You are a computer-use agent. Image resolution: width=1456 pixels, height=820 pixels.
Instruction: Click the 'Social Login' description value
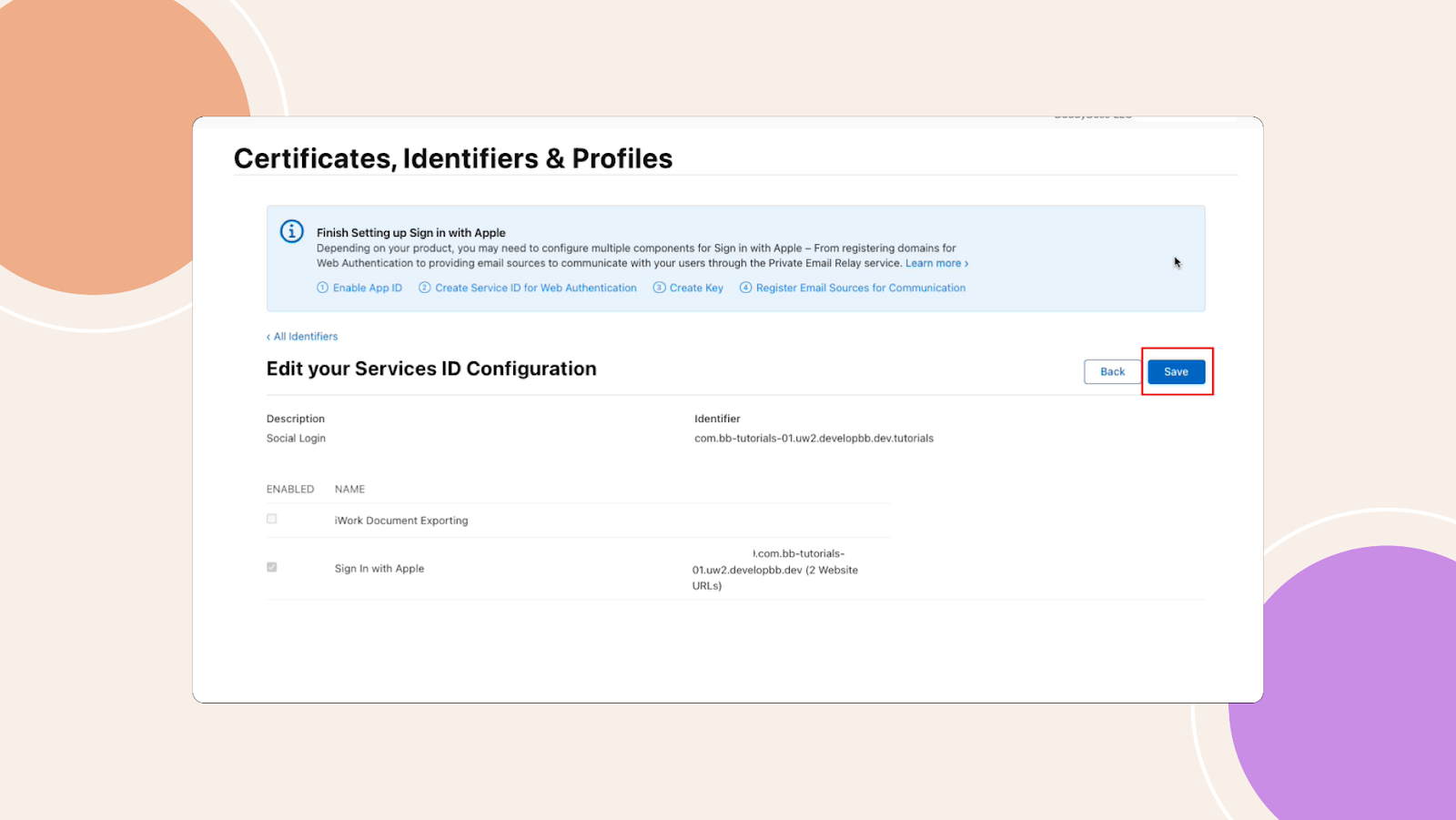click(296, 439)
